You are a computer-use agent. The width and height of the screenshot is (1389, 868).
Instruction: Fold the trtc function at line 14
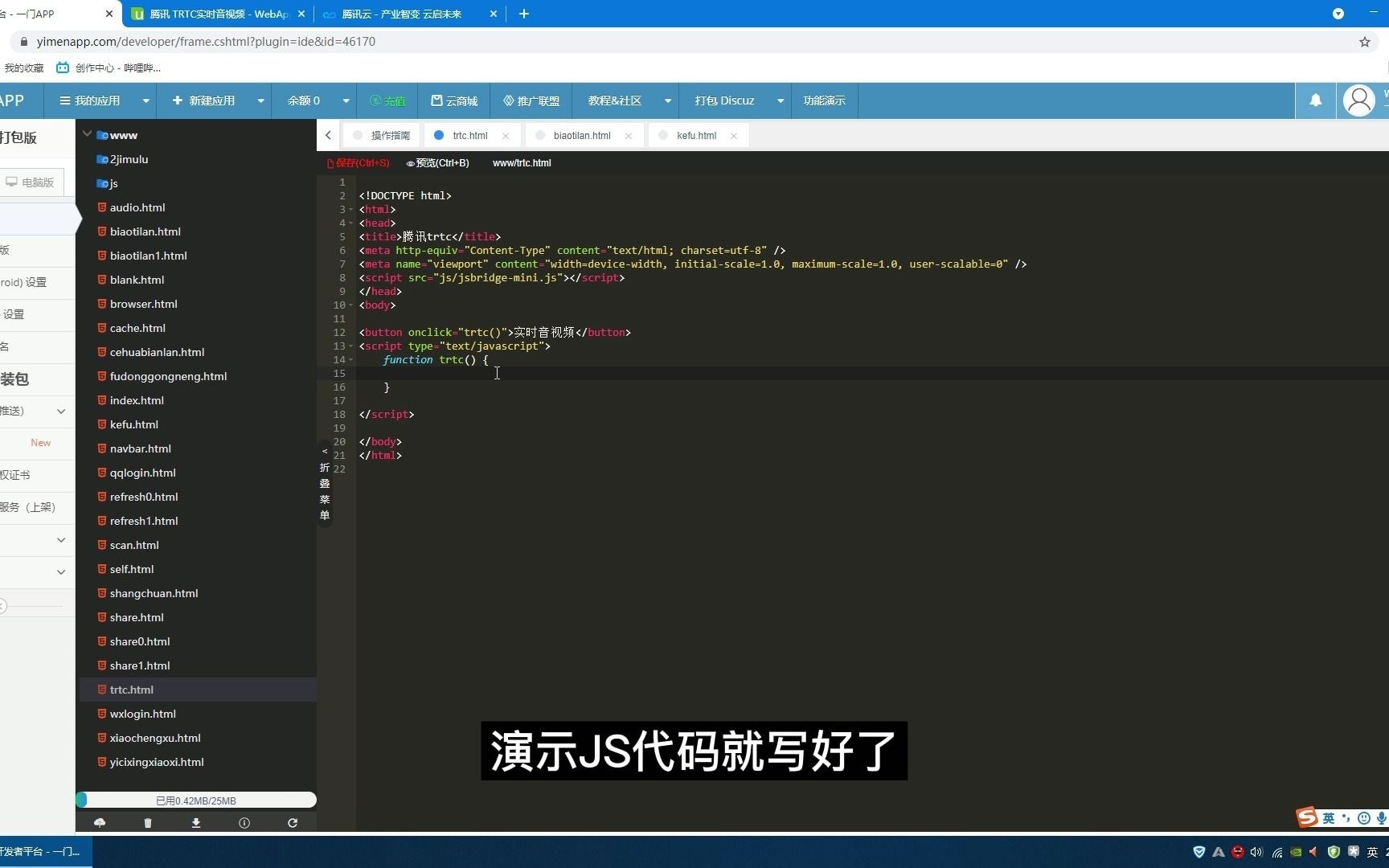tap(351, 360)
